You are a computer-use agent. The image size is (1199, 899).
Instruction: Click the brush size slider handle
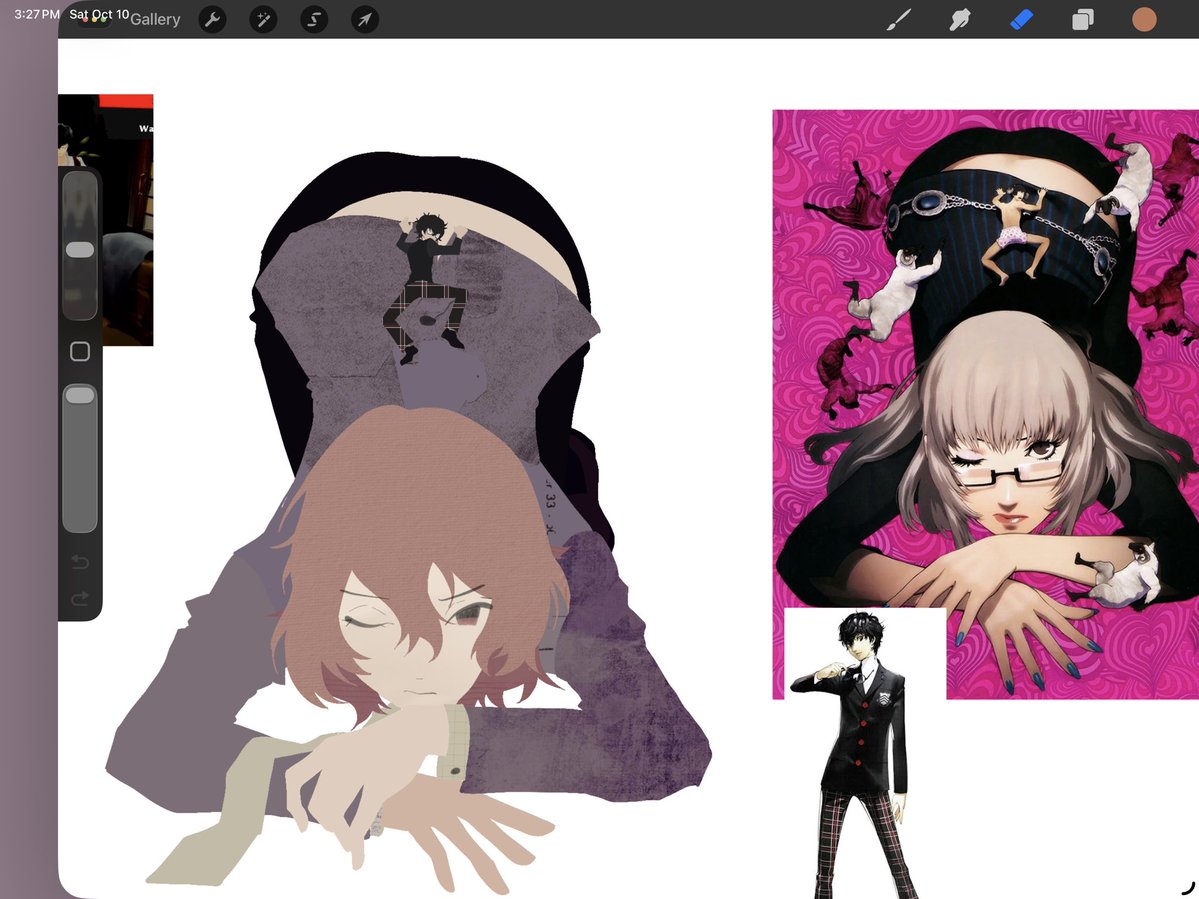pyautogui.click(x=80, y=250)
